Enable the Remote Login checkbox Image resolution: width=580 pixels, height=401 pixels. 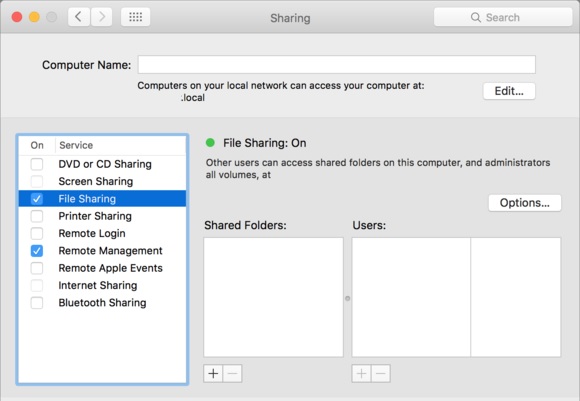tap(37, 233)
